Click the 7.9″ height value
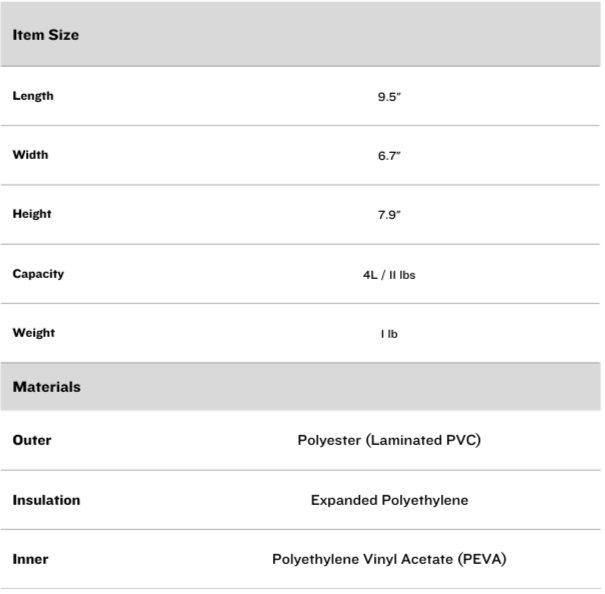Screen dimensions: 605x594 [389, 215]
